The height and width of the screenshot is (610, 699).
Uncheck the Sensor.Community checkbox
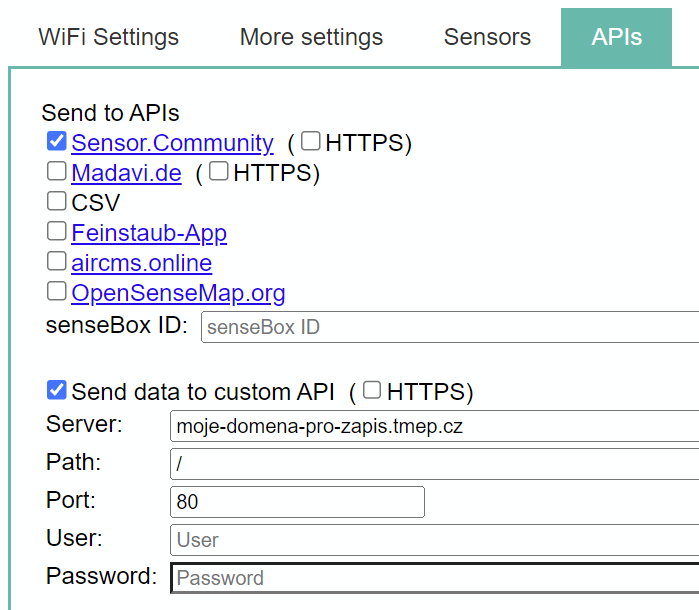[57, 142]
